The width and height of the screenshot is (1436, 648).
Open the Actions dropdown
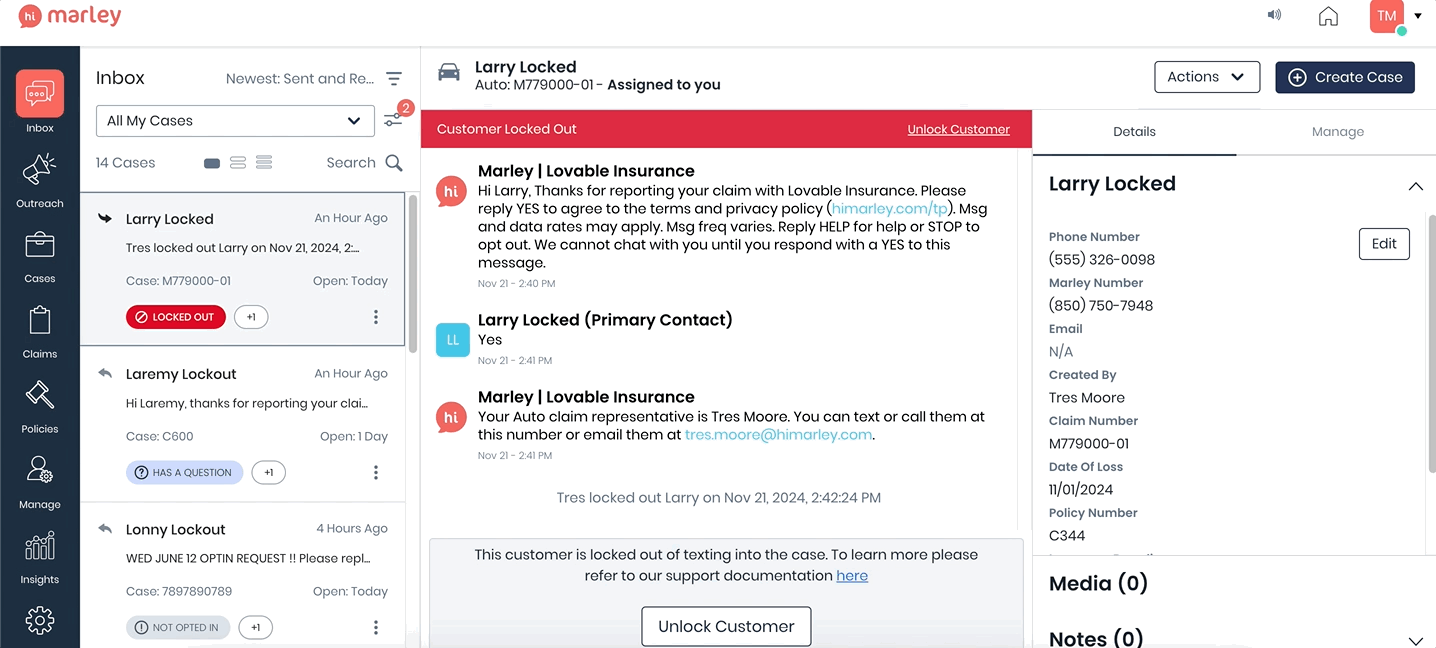pyautogui.click(x=1207, y=76)
